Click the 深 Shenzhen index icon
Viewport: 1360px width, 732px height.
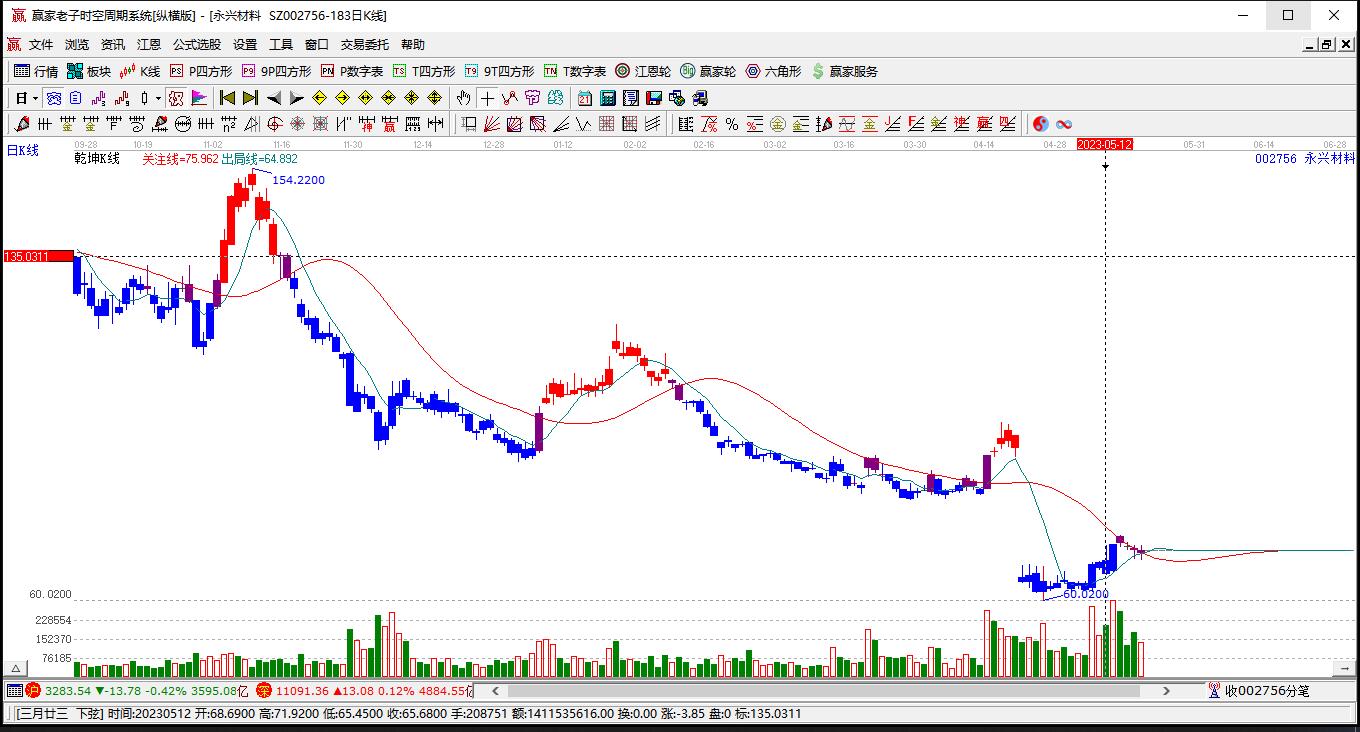tap(264, 691)
